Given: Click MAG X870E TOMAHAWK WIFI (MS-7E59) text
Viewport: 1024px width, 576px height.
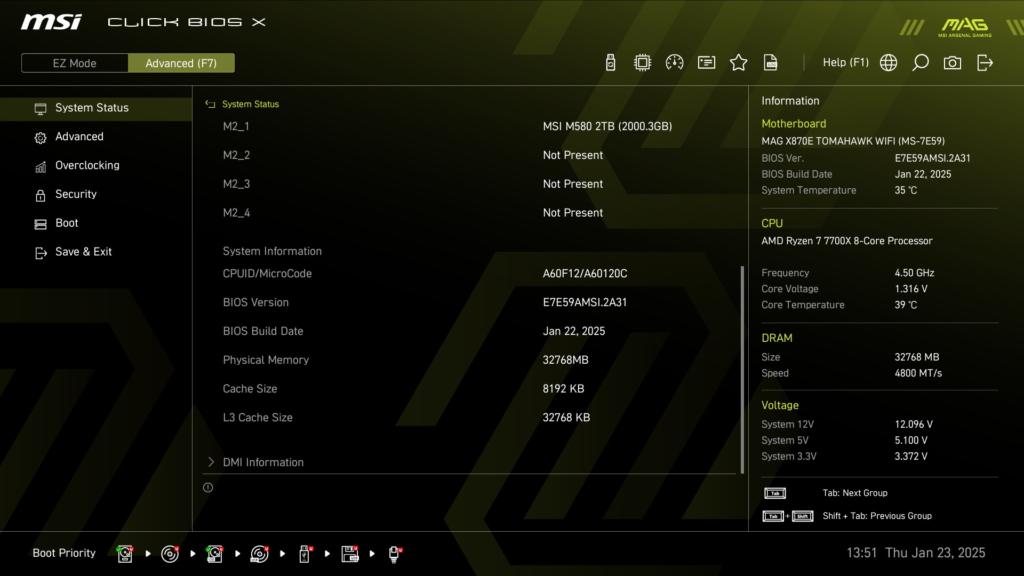Looking at the screenshot, I should click(853, 141).
